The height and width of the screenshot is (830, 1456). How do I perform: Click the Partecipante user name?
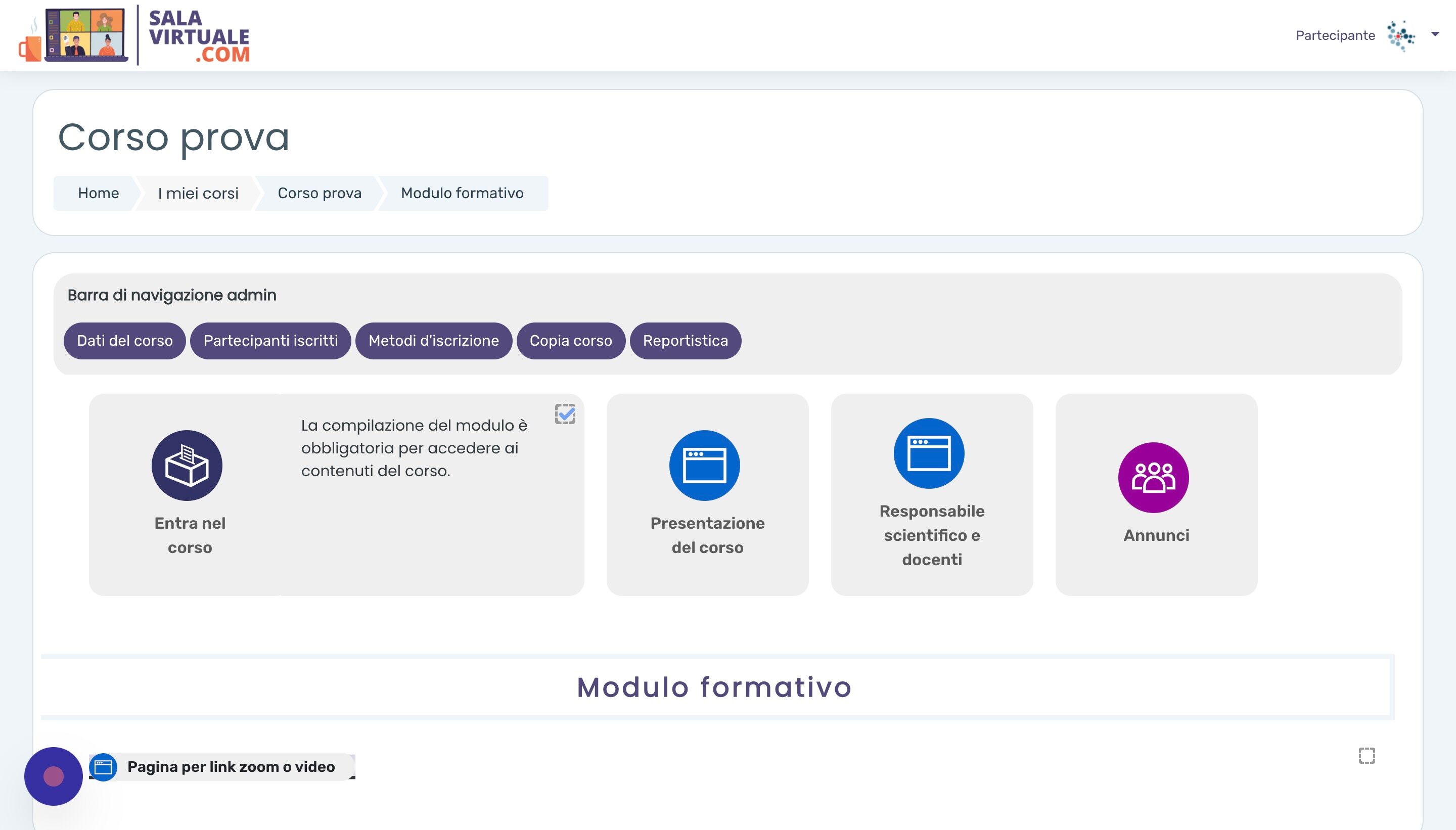pos(1335,35)
